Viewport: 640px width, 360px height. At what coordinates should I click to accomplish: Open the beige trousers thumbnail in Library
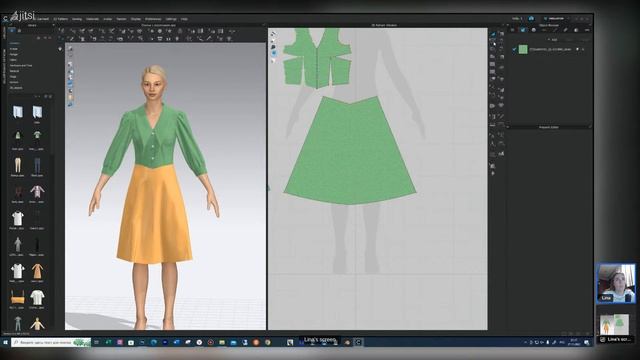[x=18, y=165]
